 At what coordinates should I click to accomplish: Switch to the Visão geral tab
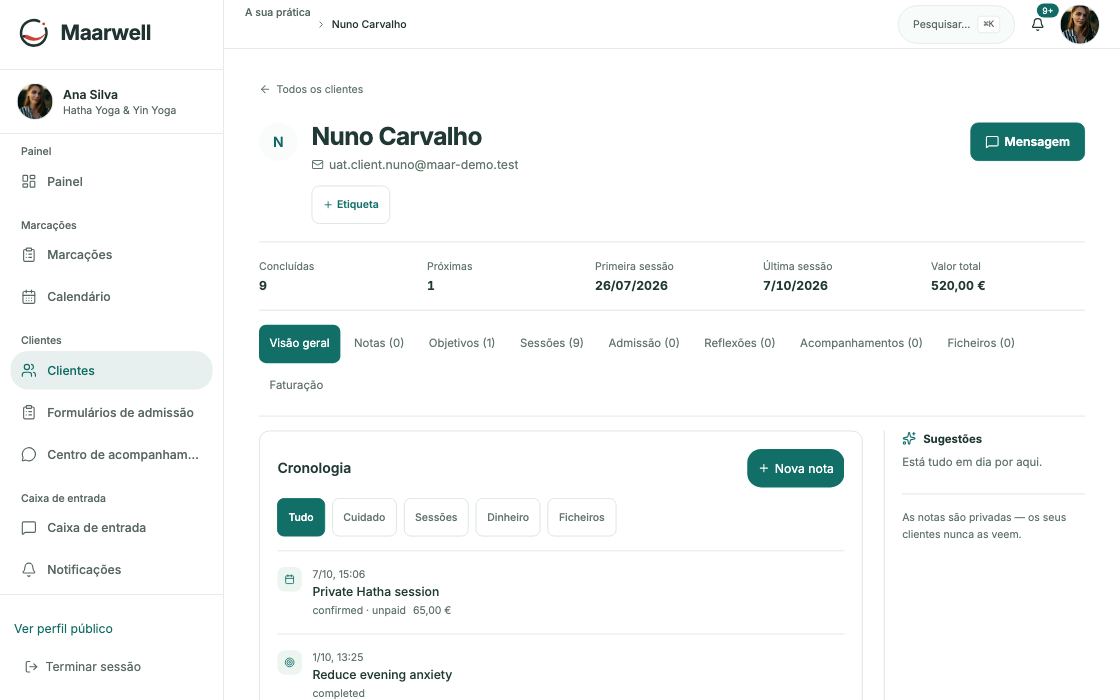299,344
